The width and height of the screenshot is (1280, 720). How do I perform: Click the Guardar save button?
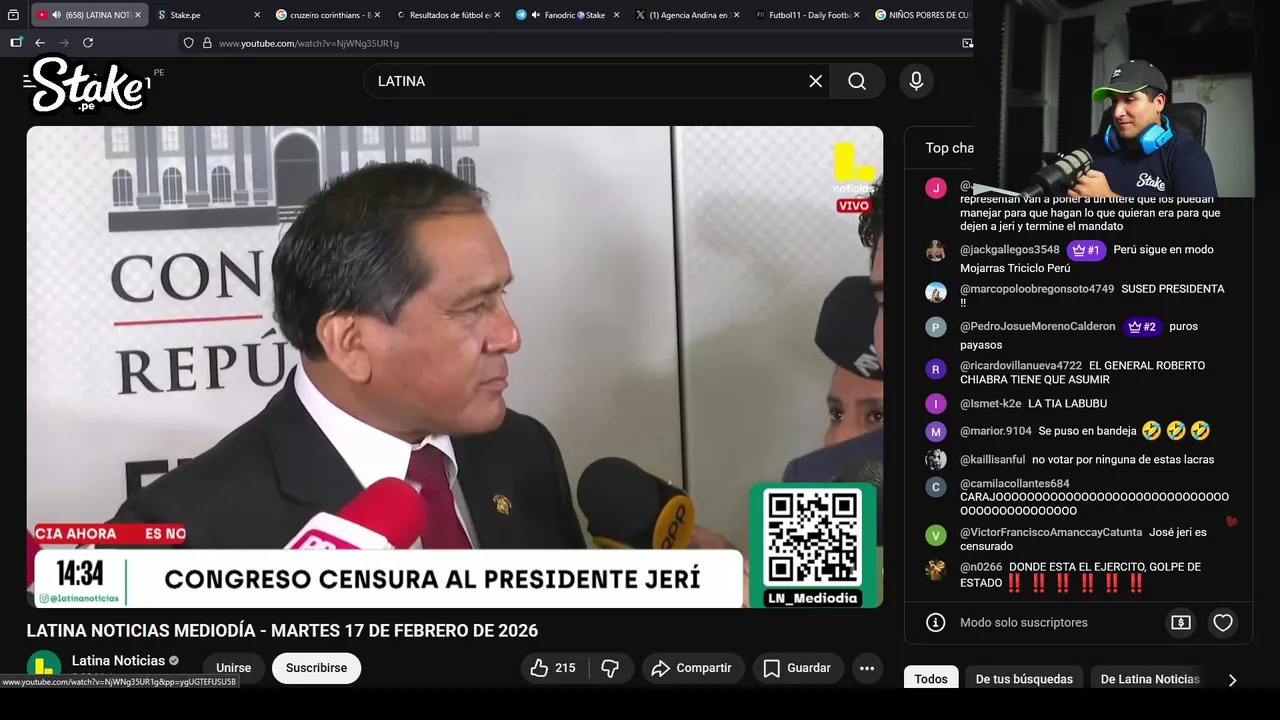coord(798,668)
